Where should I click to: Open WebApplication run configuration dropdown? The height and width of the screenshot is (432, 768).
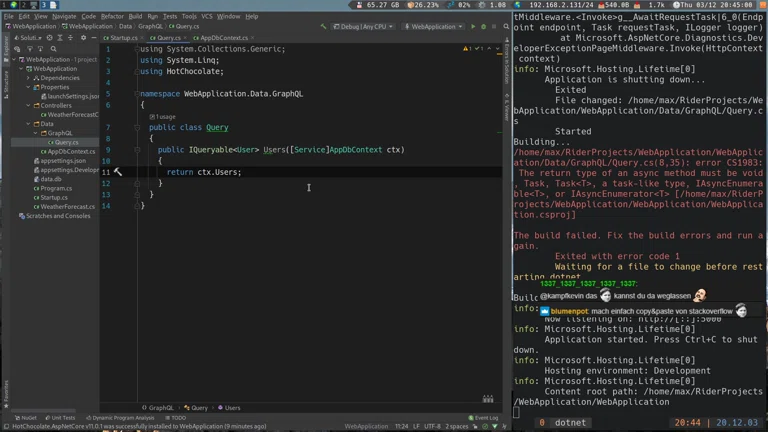(x=433, y=26)
